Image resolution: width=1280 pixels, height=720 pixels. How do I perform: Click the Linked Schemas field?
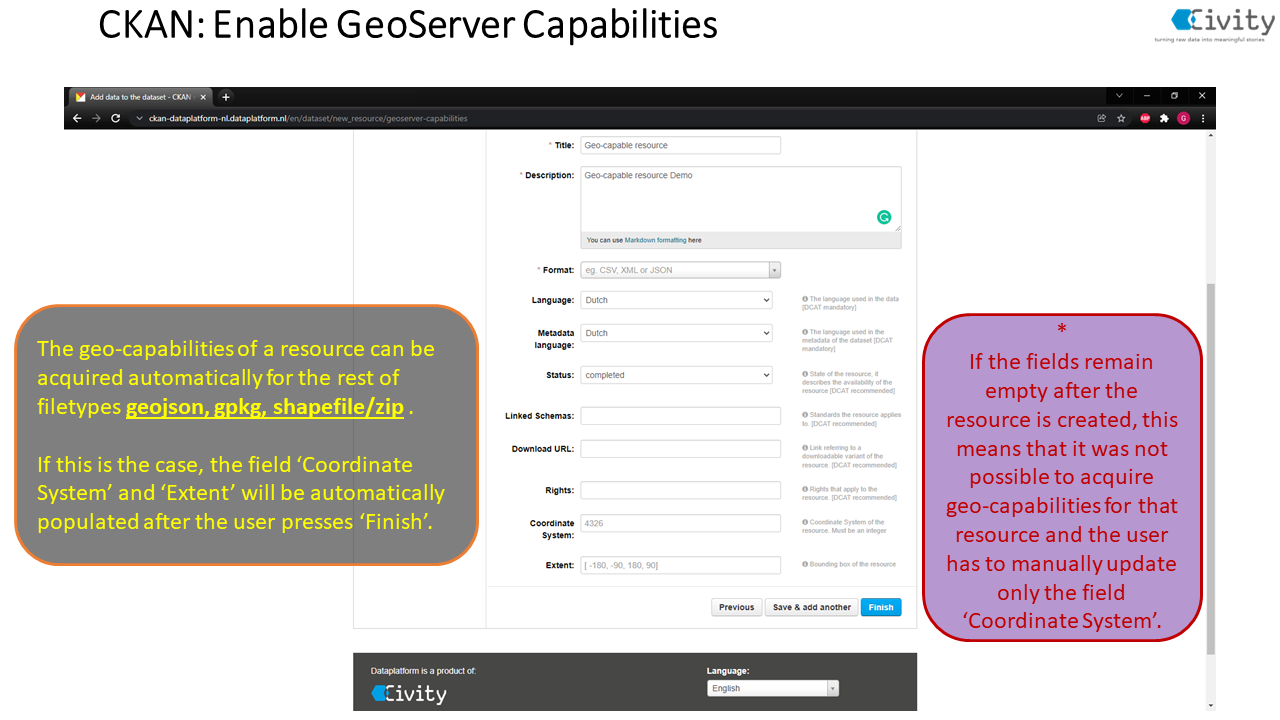click(680, 416)
